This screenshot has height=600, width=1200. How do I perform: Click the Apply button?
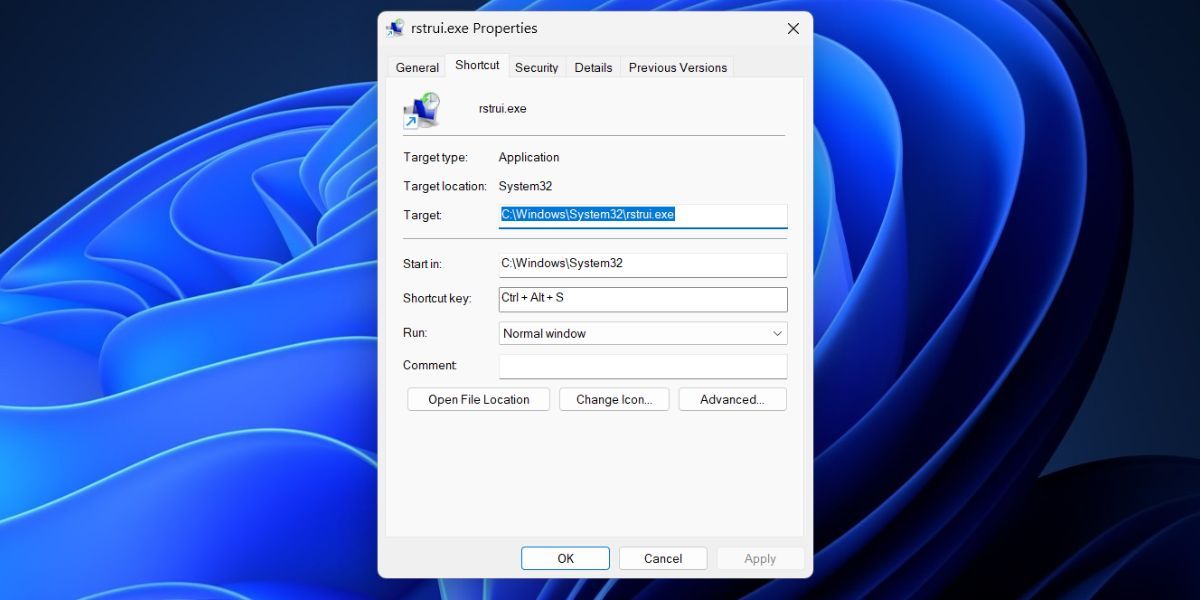pyautogui.click(x=760, y=558)
